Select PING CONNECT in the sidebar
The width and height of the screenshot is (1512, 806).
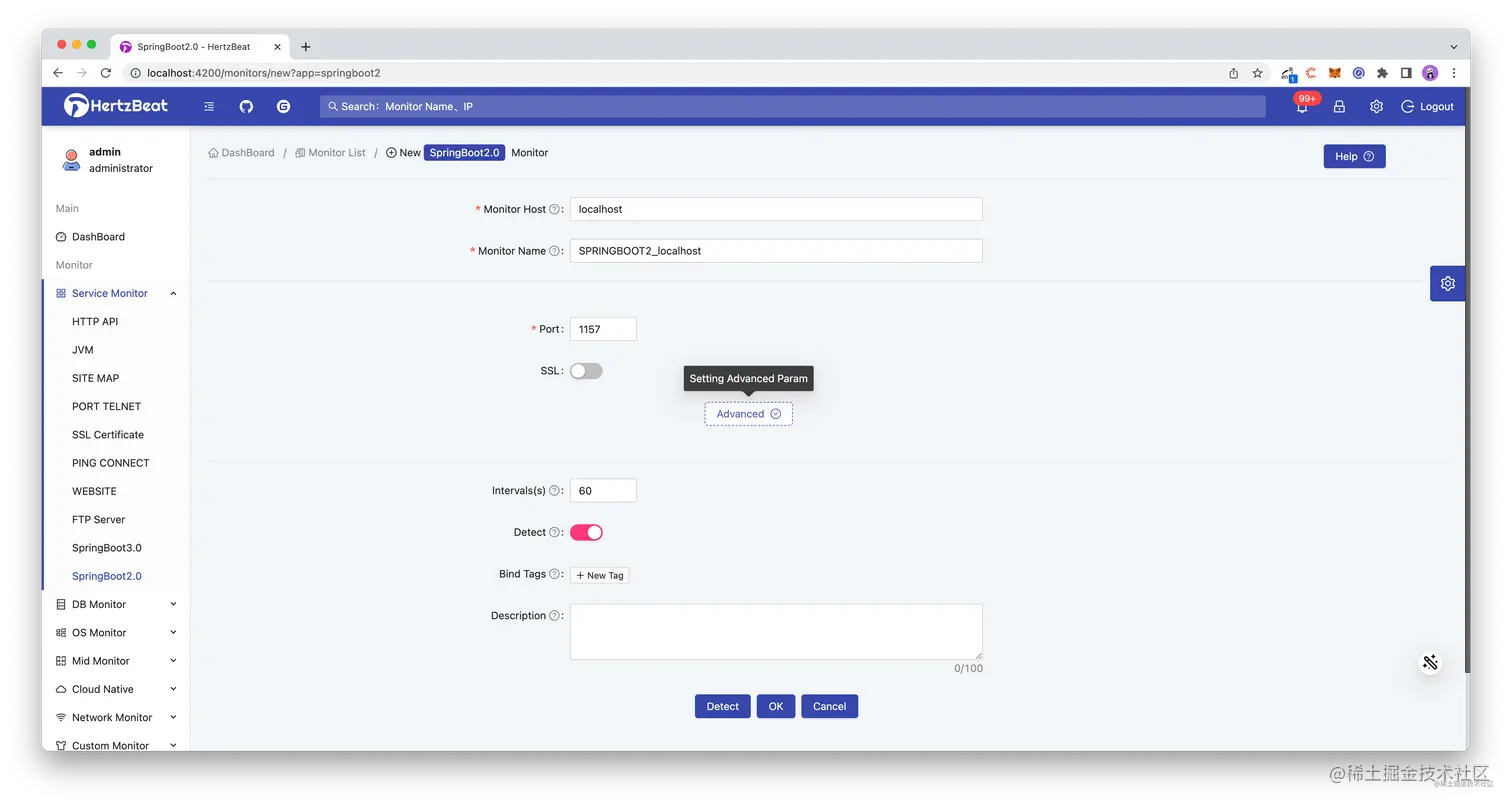point(111,463)
